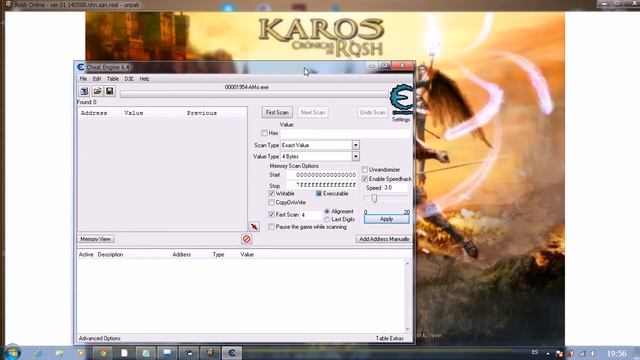The width and height of the screenshot is (640, 360).
Task: Click the address table vertical scrollbar
Action: click(x=407, y=296)
